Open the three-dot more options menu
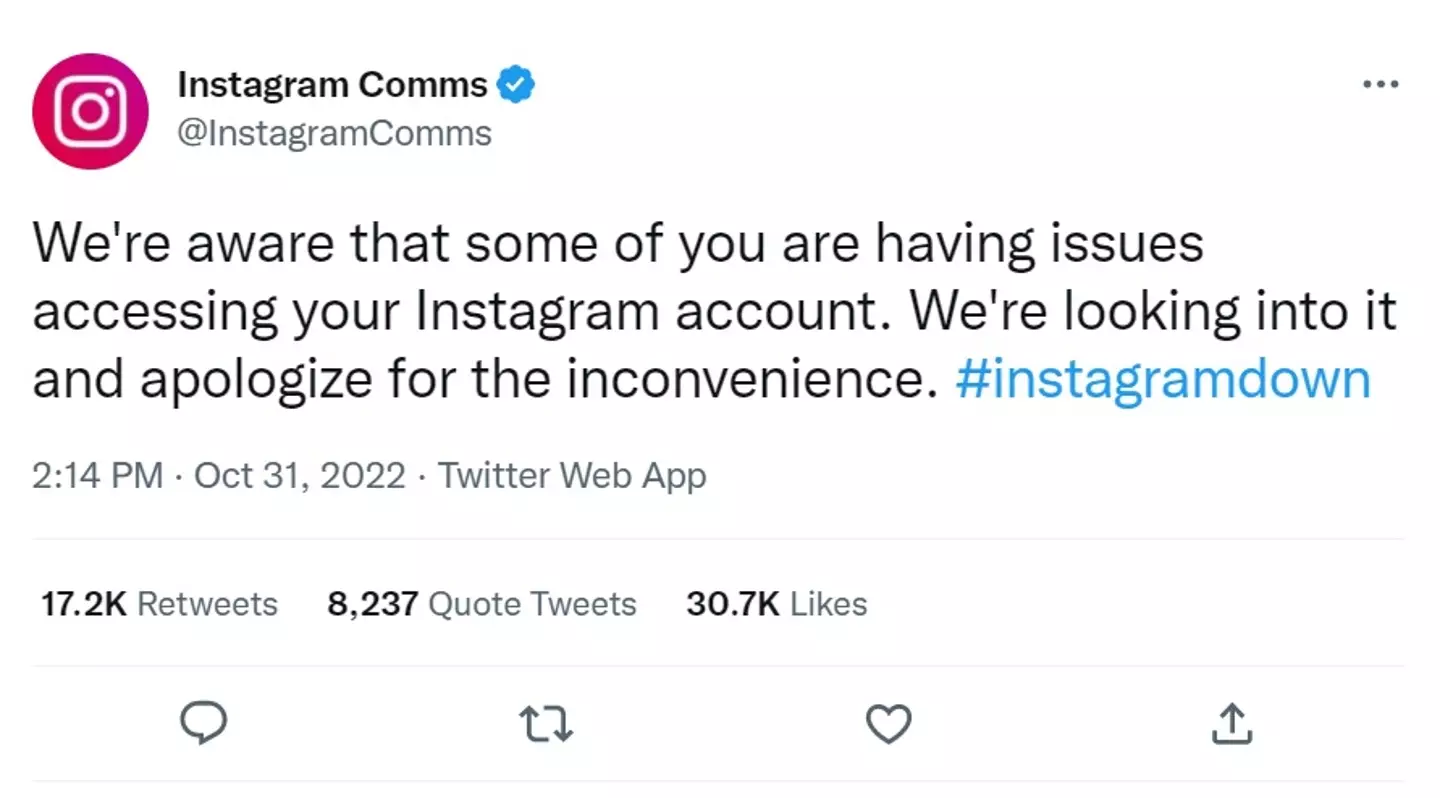1440x798 pixels. click(x=1380, y=85)
